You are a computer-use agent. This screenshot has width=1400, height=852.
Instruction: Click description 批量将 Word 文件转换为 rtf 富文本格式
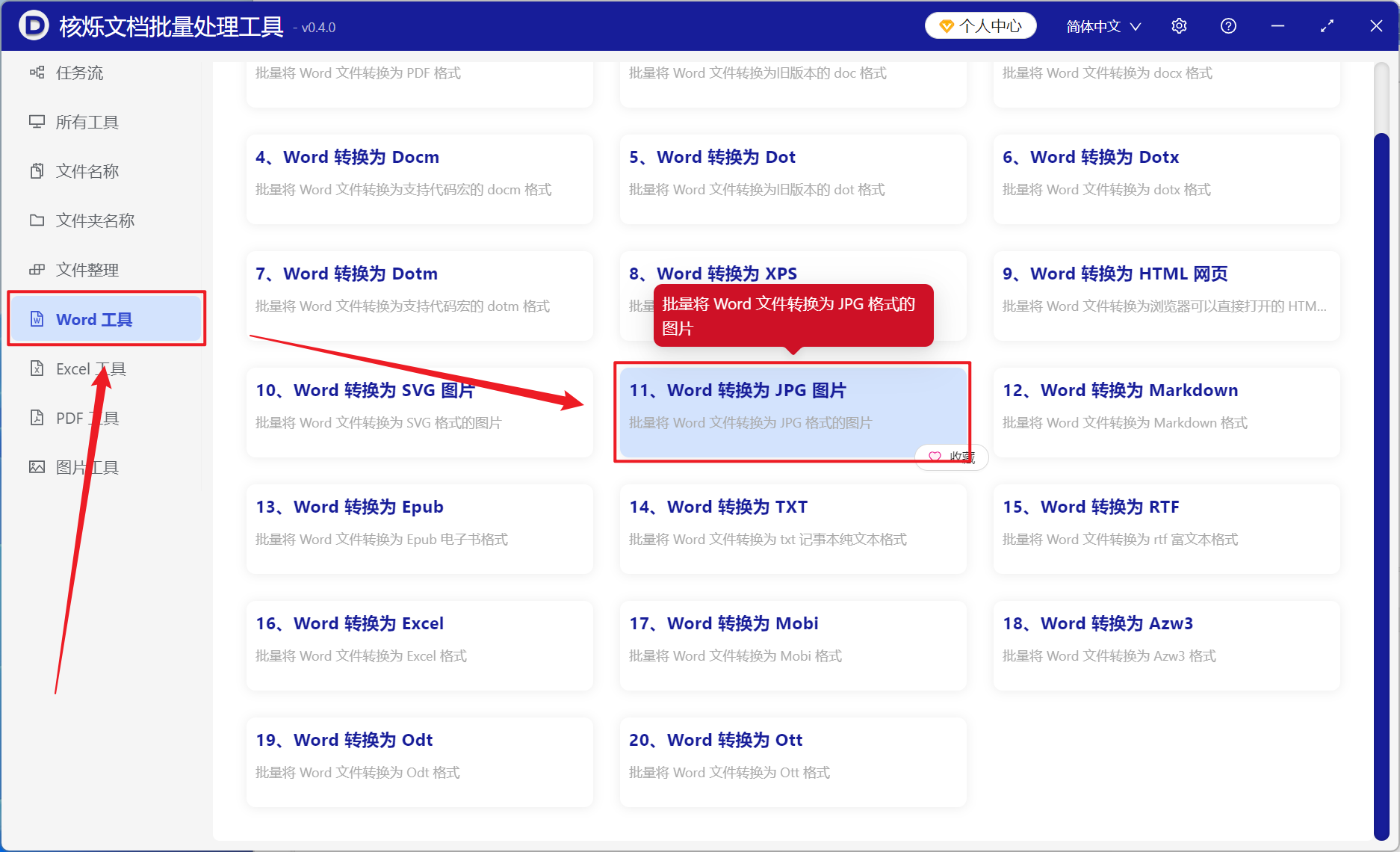point(1120,540)
